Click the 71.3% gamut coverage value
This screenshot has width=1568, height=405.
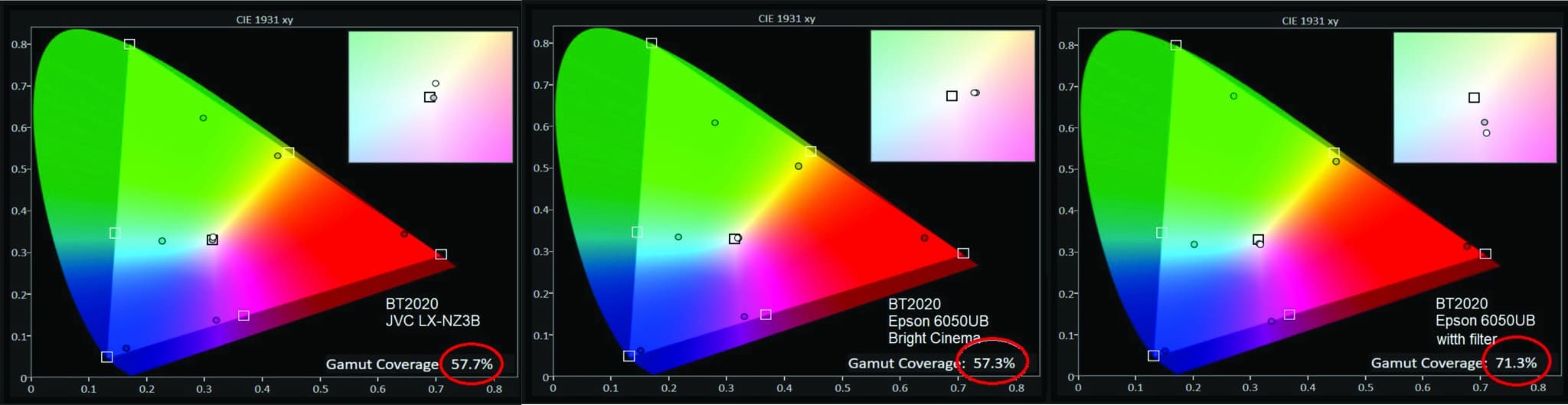point(1516,363)
